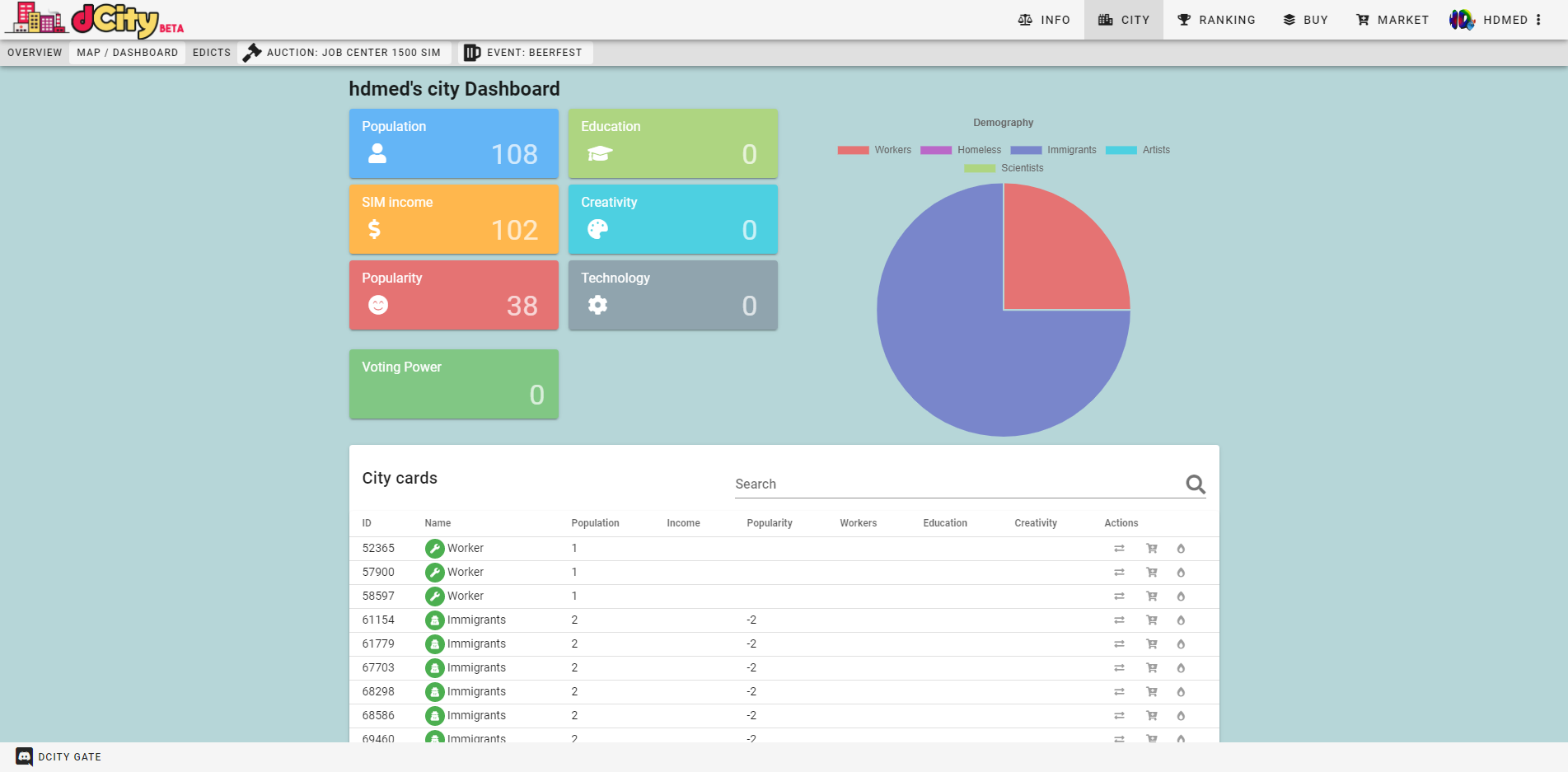Viewport: 1568px width, 772px height.
Task: Click transfer icon on Immigrants card 61154
Action: [x=1119, y=620]
